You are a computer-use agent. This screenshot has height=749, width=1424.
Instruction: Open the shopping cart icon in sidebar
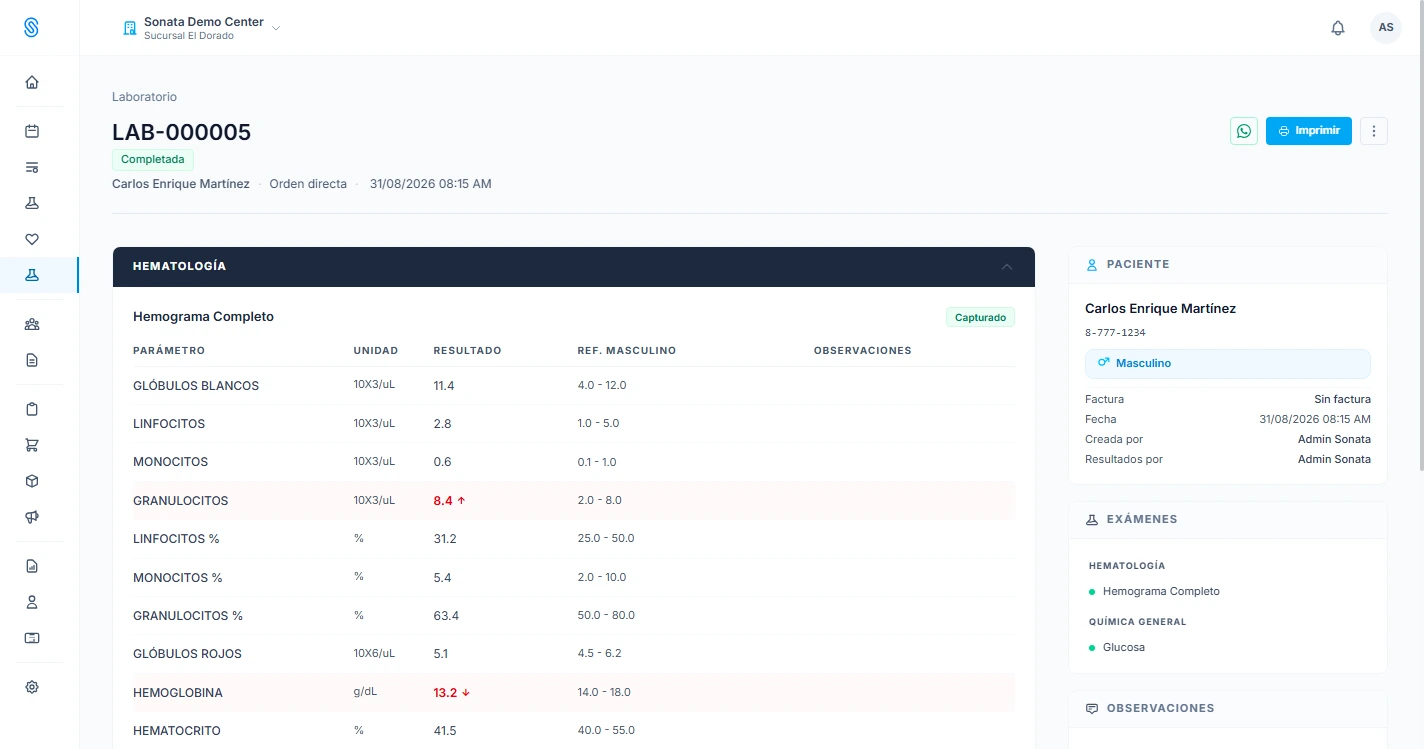(x=32, y=445)
